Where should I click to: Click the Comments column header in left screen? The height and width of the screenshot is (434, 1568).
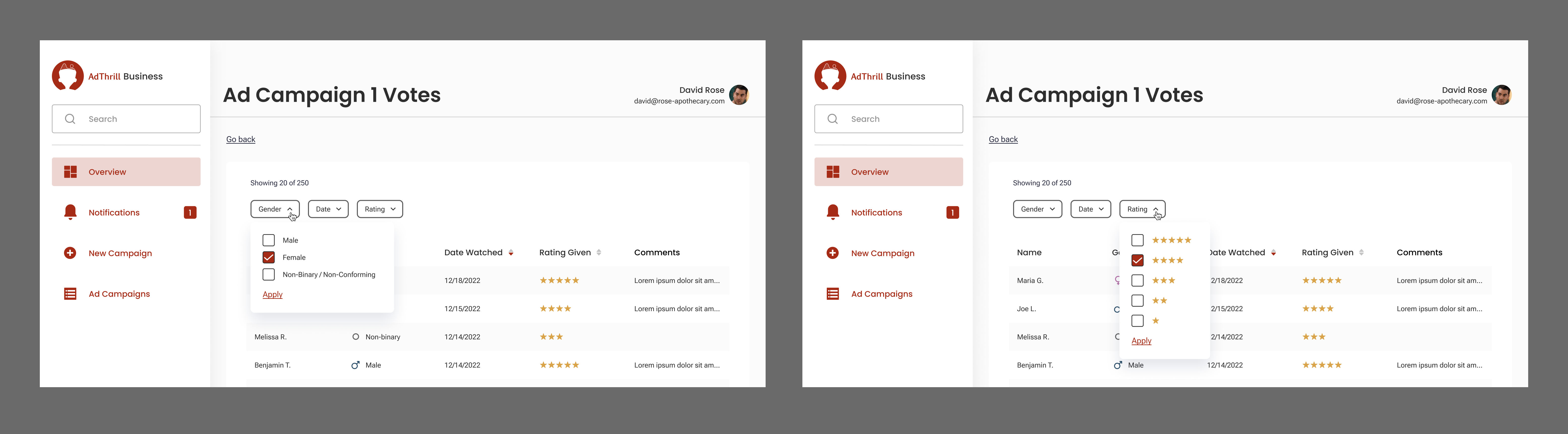[657, 253]
